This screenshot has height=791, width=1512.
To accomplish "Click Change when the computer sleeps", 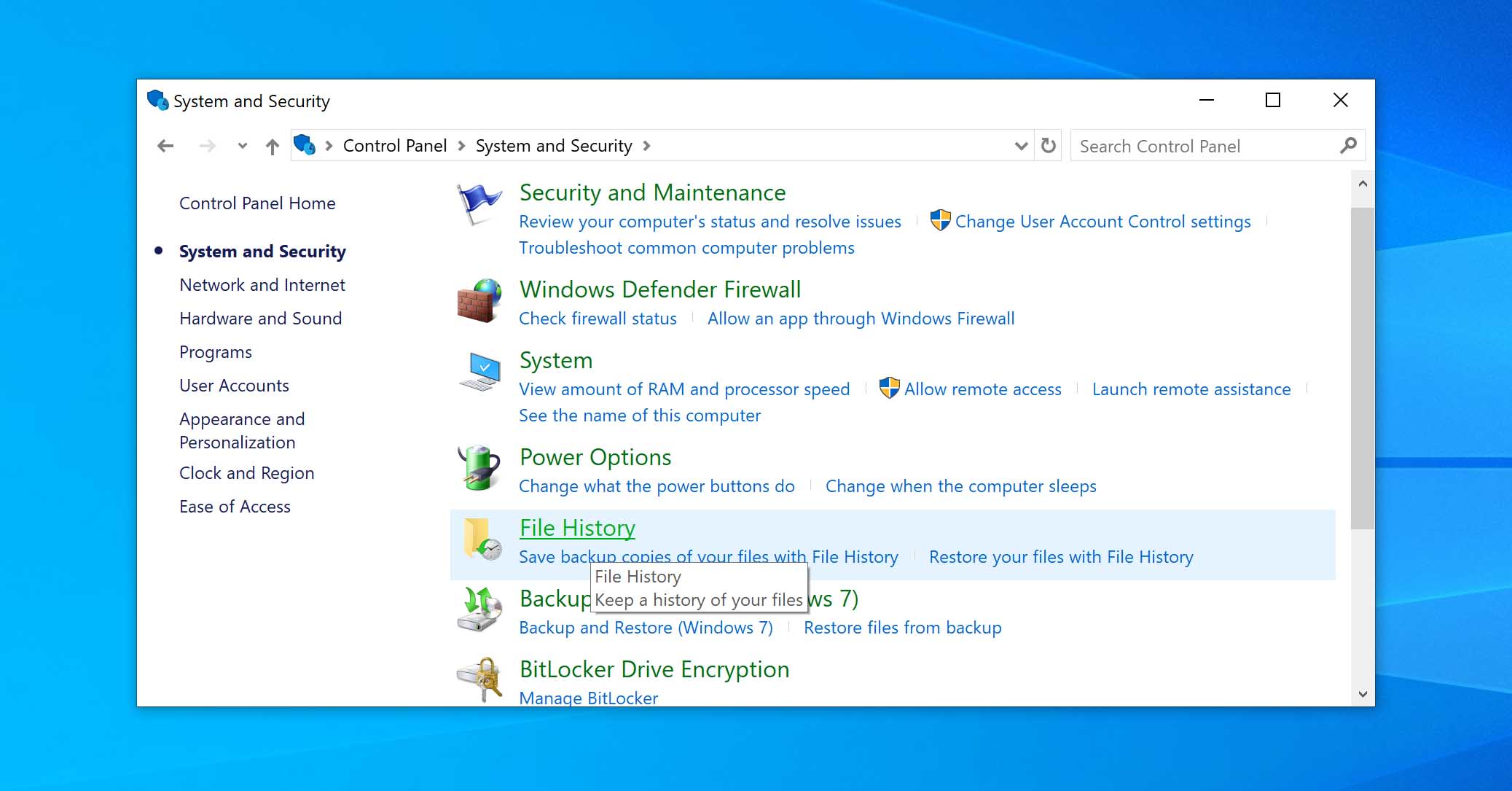I will pos(960,486).
